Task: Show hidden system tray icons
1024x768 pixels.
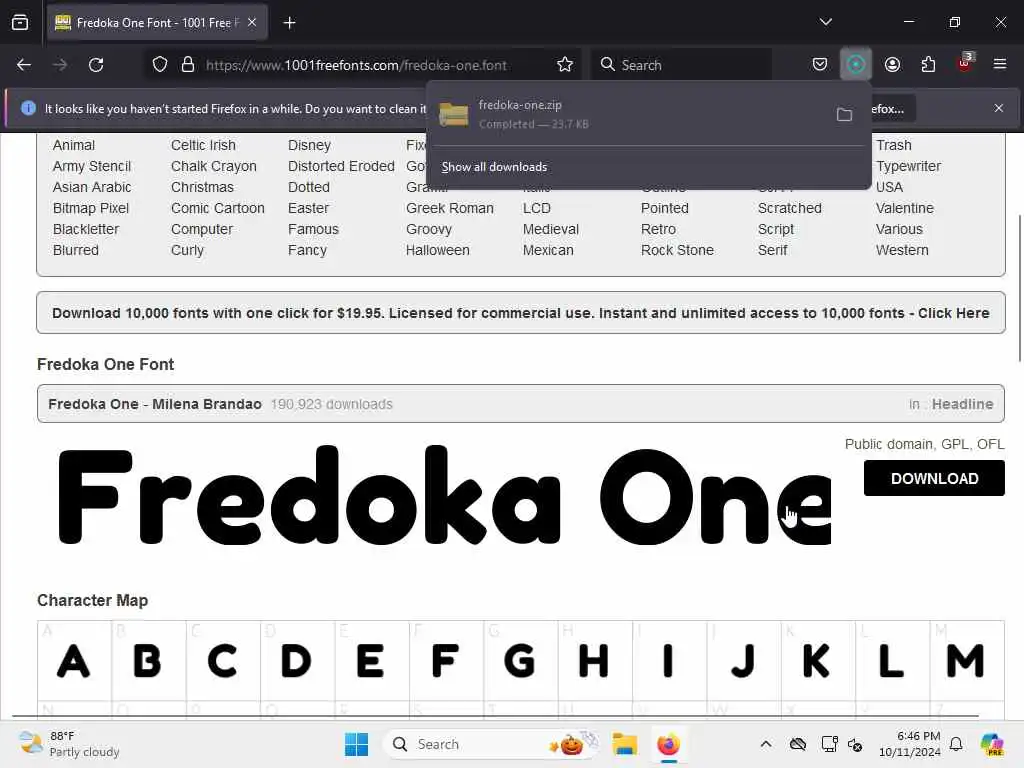Action: tap(766, 744)
